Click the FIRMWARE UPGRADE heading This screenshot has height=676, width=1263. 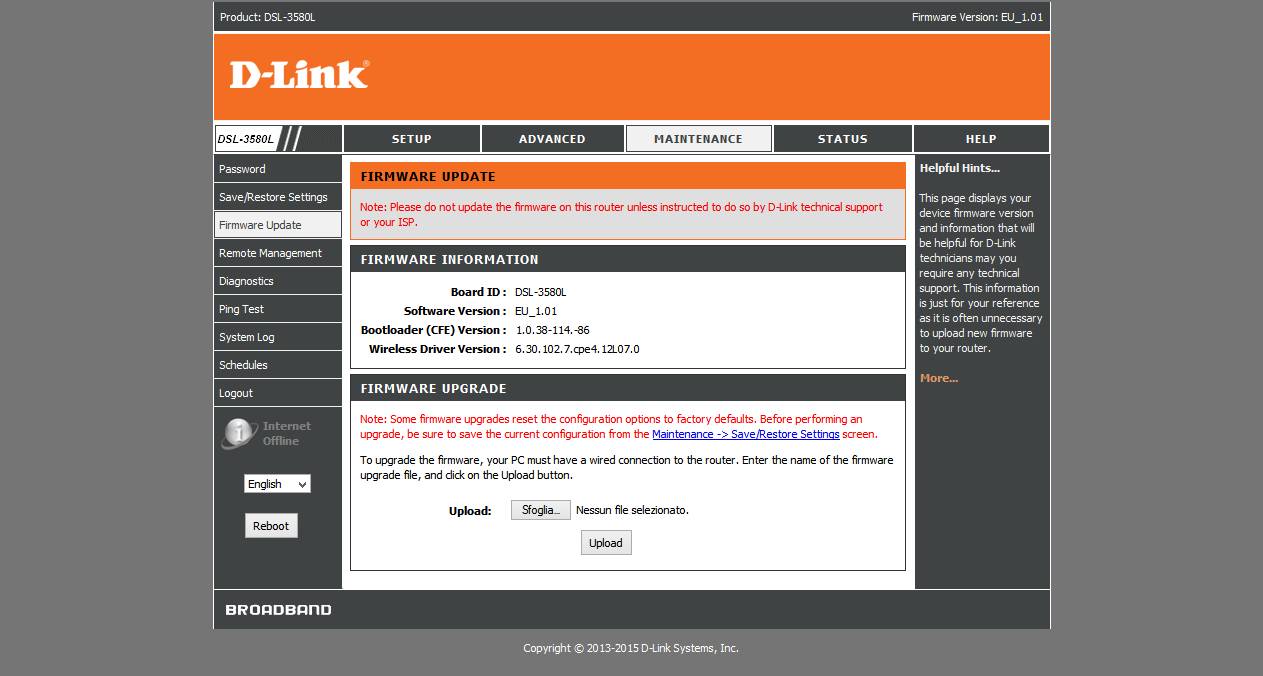(x=433, y=388)
